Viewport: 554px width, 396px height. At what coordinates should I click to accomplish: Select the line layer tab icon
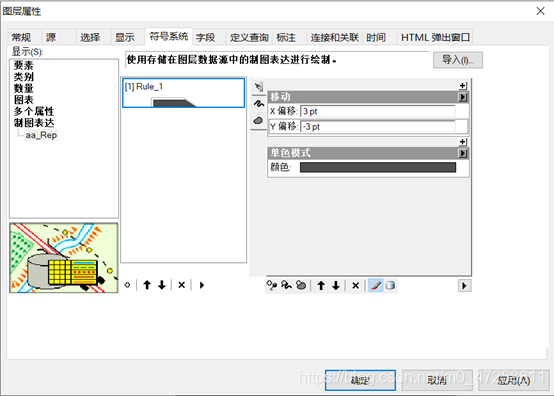tap(259, 104)
